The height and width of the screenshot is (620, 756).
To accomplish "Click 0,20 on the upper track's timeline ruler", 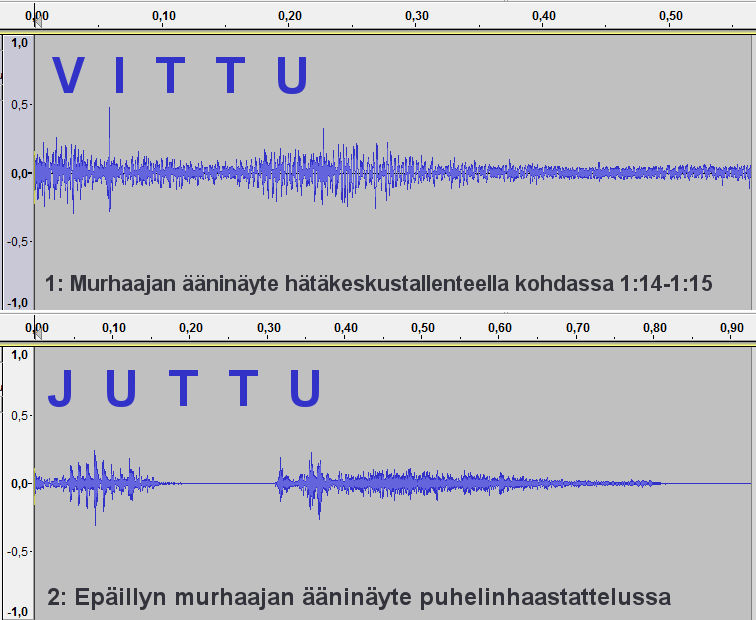I will [x=290, y=15].
